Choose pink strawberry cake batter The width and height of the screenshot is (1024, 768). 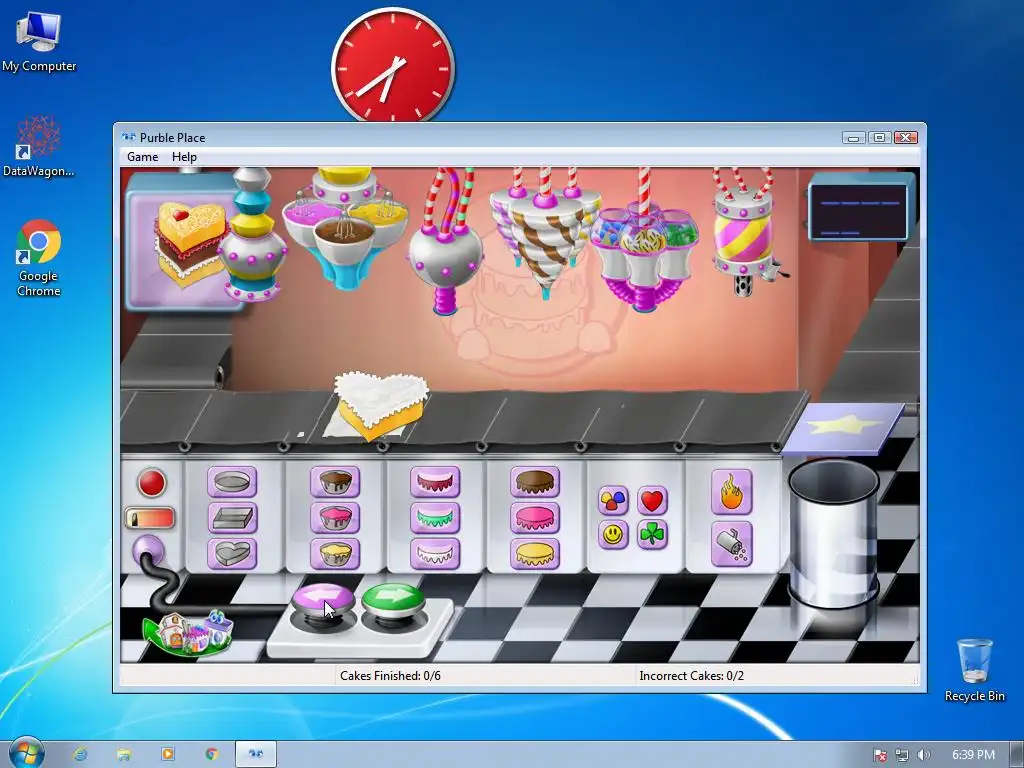pyautogui.click(x=335, y=519)
